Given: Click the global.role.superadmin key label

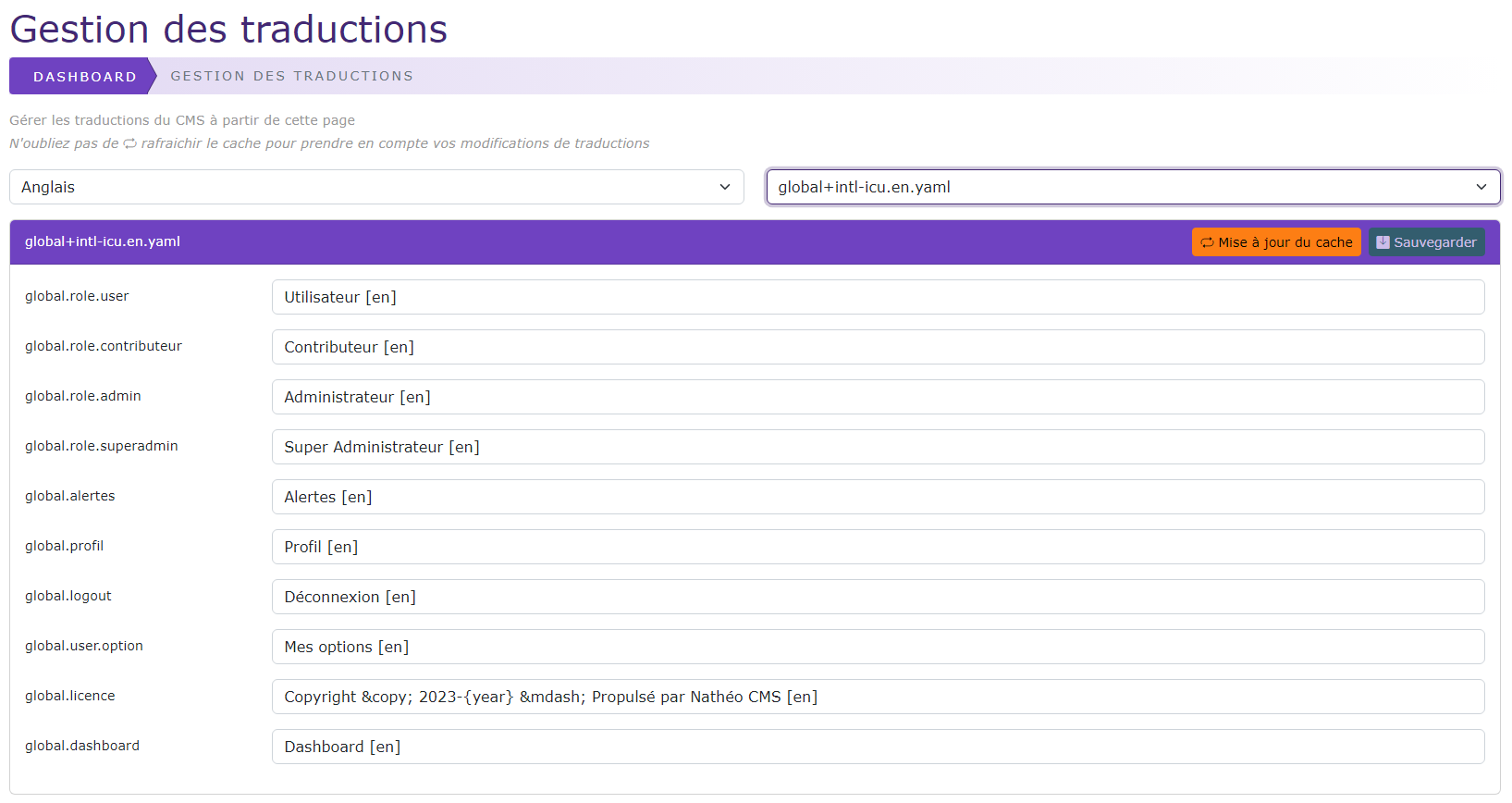Looking at the screenshot, I should 102,446.
